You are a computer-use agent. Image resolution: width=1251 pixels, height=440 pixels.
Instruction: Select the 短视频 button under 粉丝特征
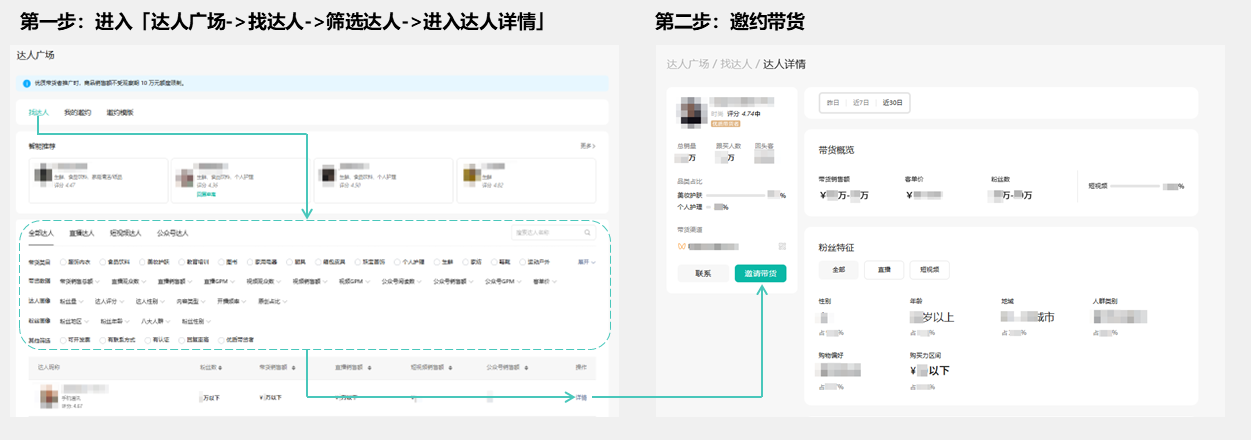[929, 270]
